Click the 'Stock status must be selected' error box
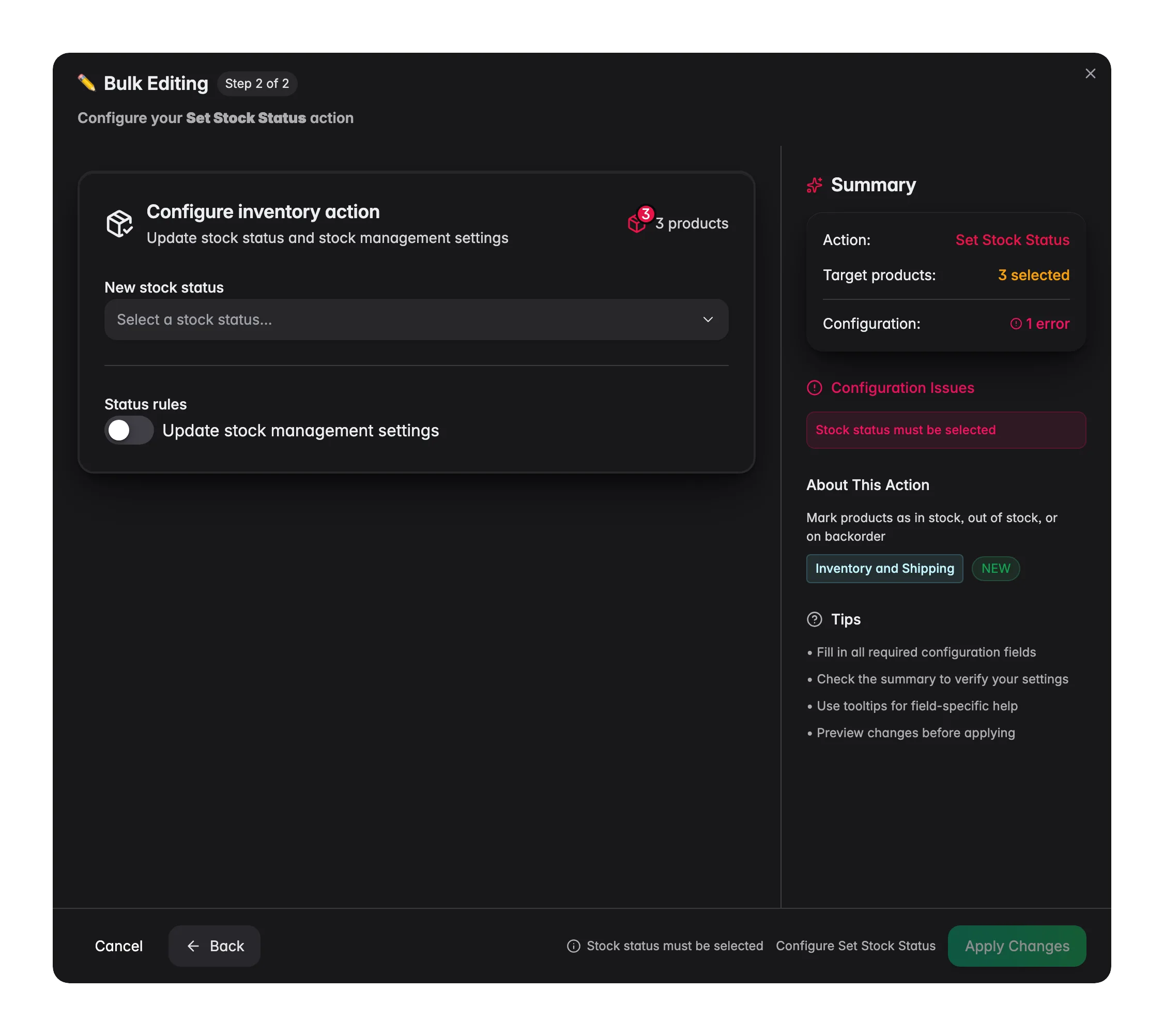 coord(946,430)
